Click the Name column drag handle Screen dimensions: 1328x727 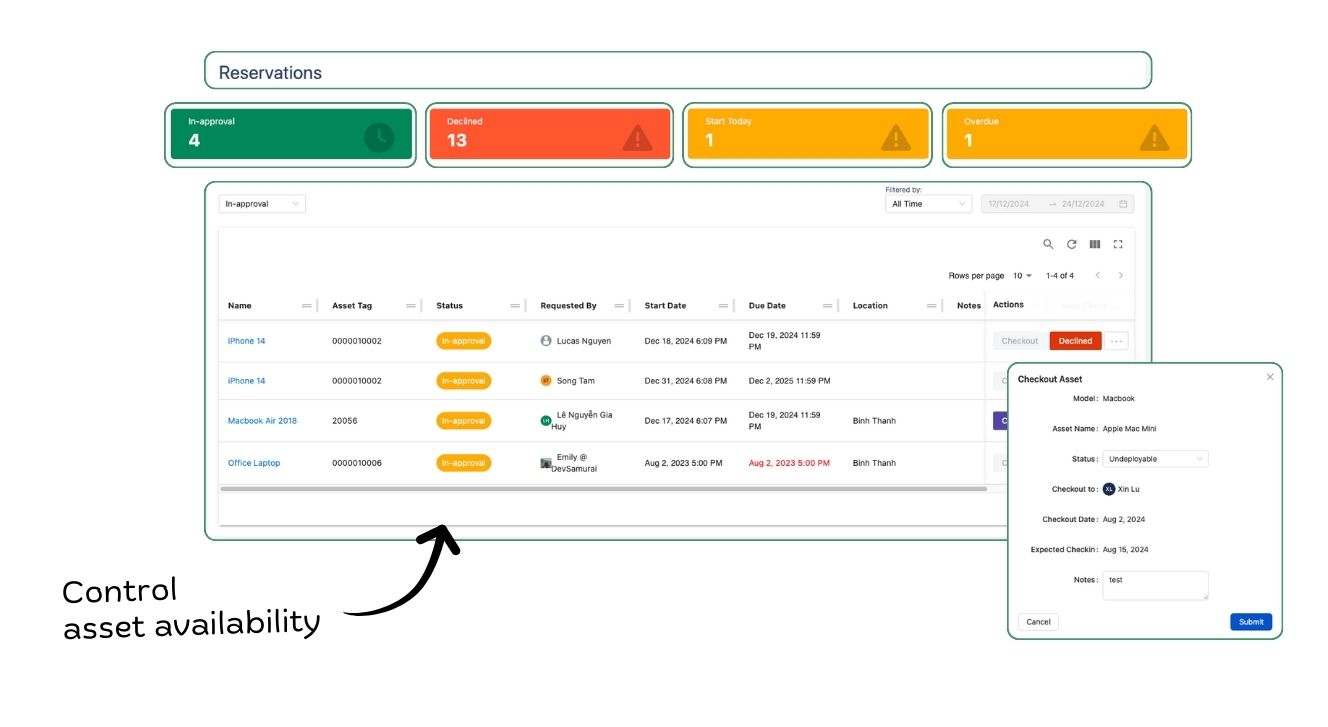307,306
